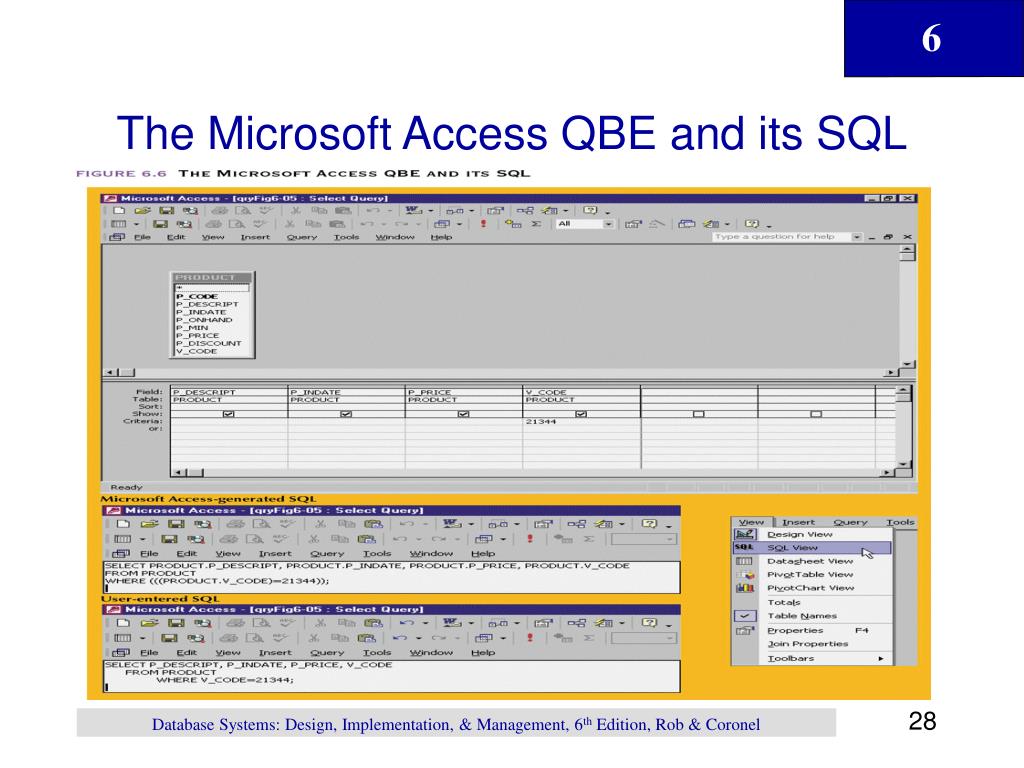
Task: Uncheck the Show box under P_PRICE
Action: [x=464, y=414]
